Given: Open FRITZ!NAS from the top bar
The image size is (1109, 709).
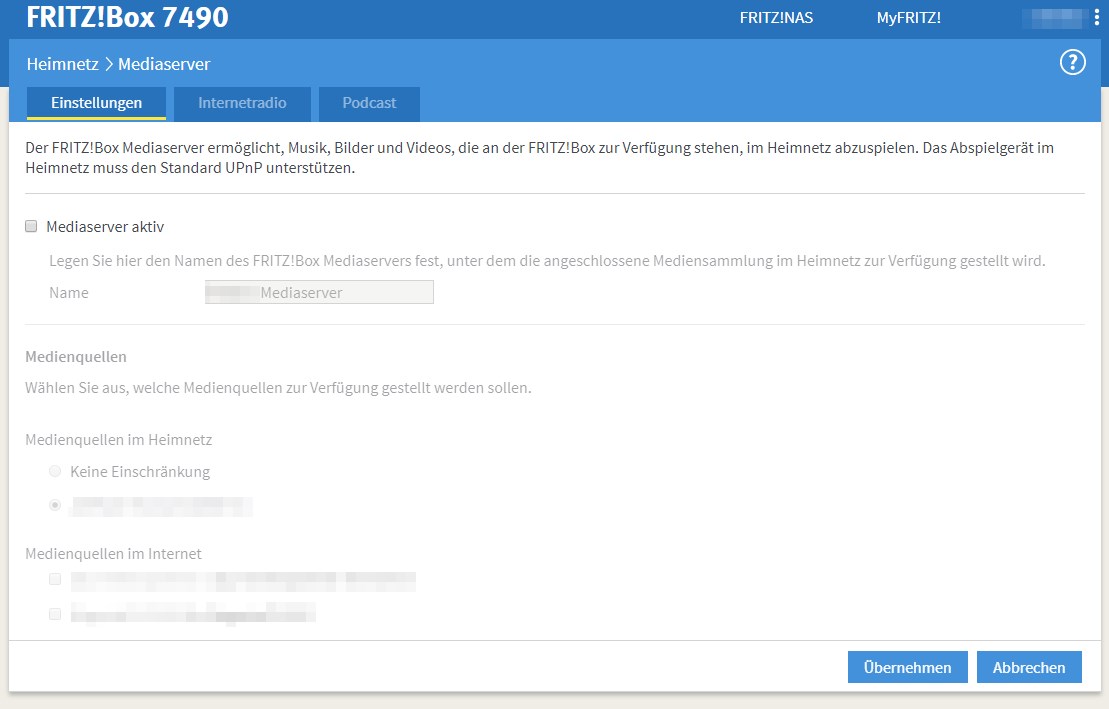Looking at the screenshot, I should pyautogui.click(x=776, y=18).
